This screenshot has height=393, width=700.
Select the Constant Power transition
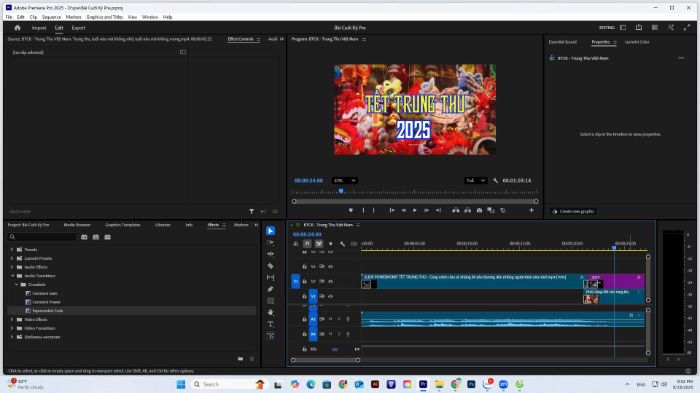pyautogui.click(x=46, y=302)
